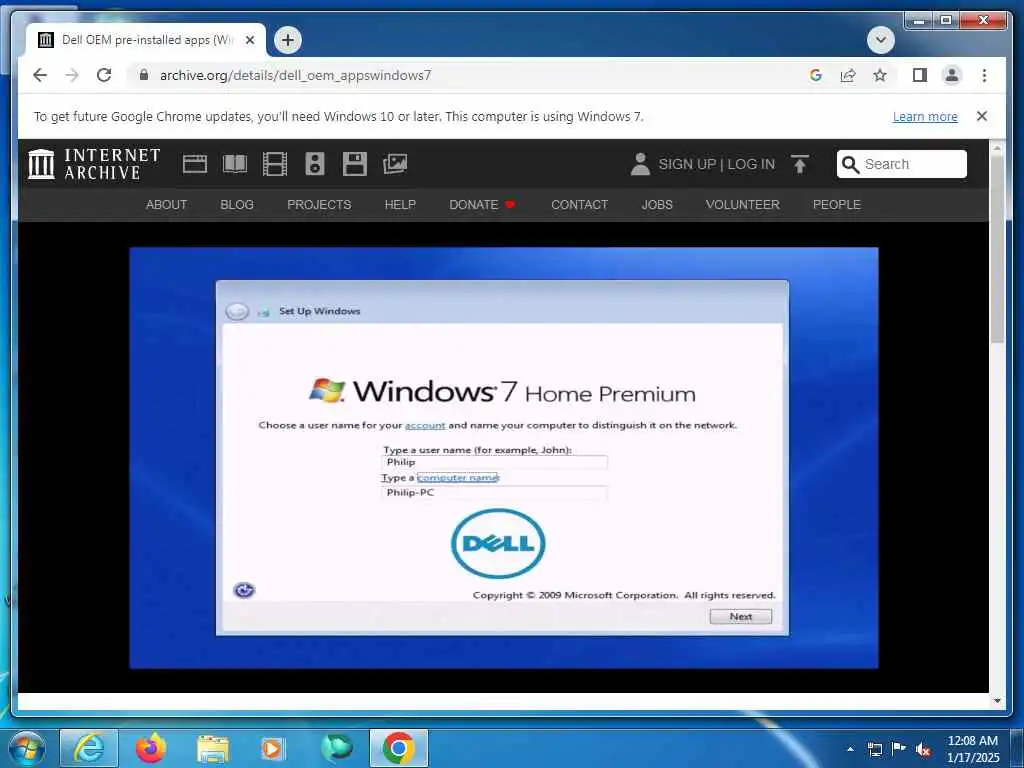Click the scrollbar down arrow
The height and width of the screenshot is (768, 1024).
(997, 701)
